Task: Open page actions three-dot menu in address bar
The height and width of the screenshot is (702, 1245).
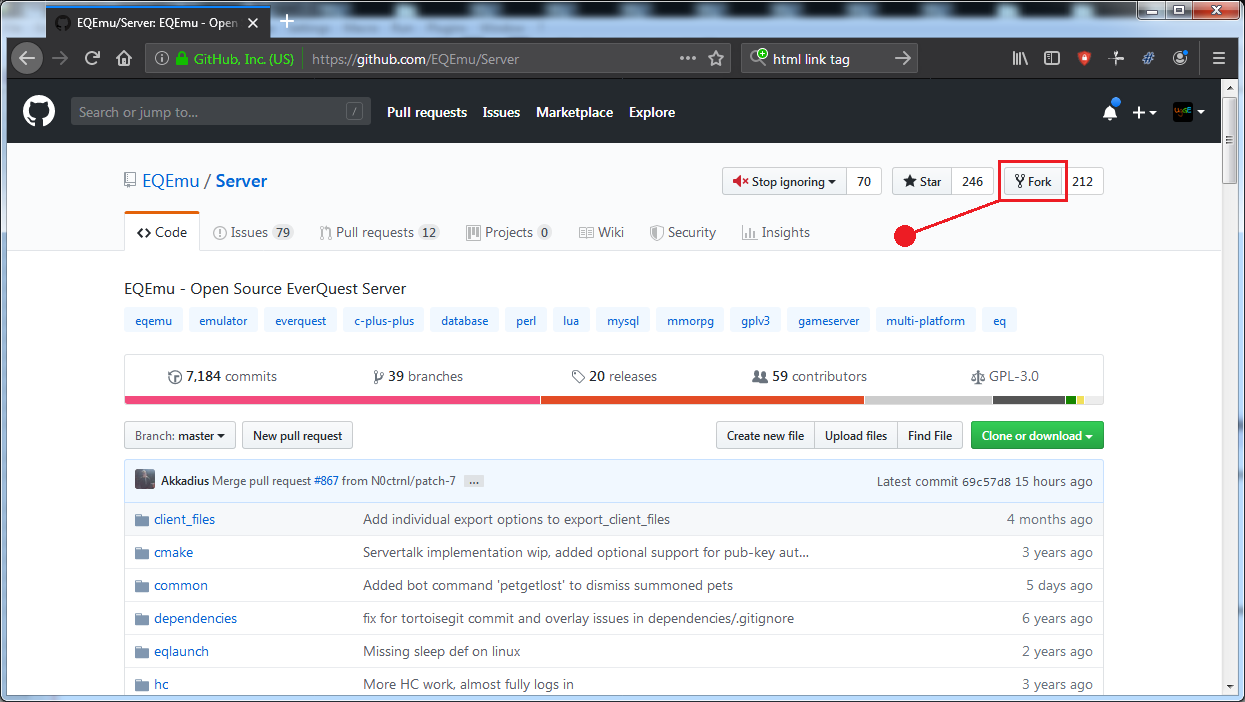Action: (x=688, y=59)
